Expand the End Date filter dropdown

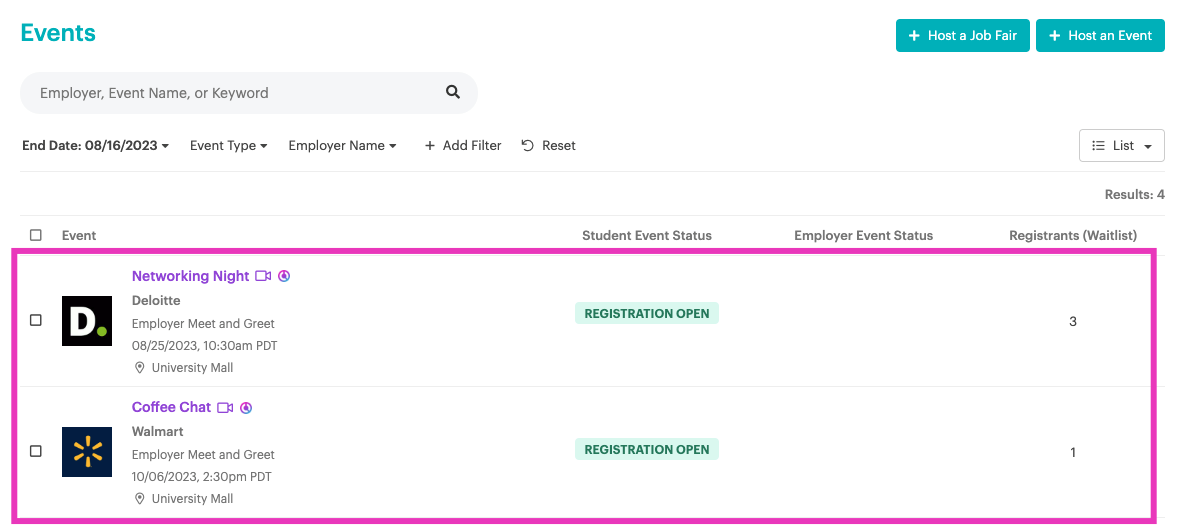(95, 146)
